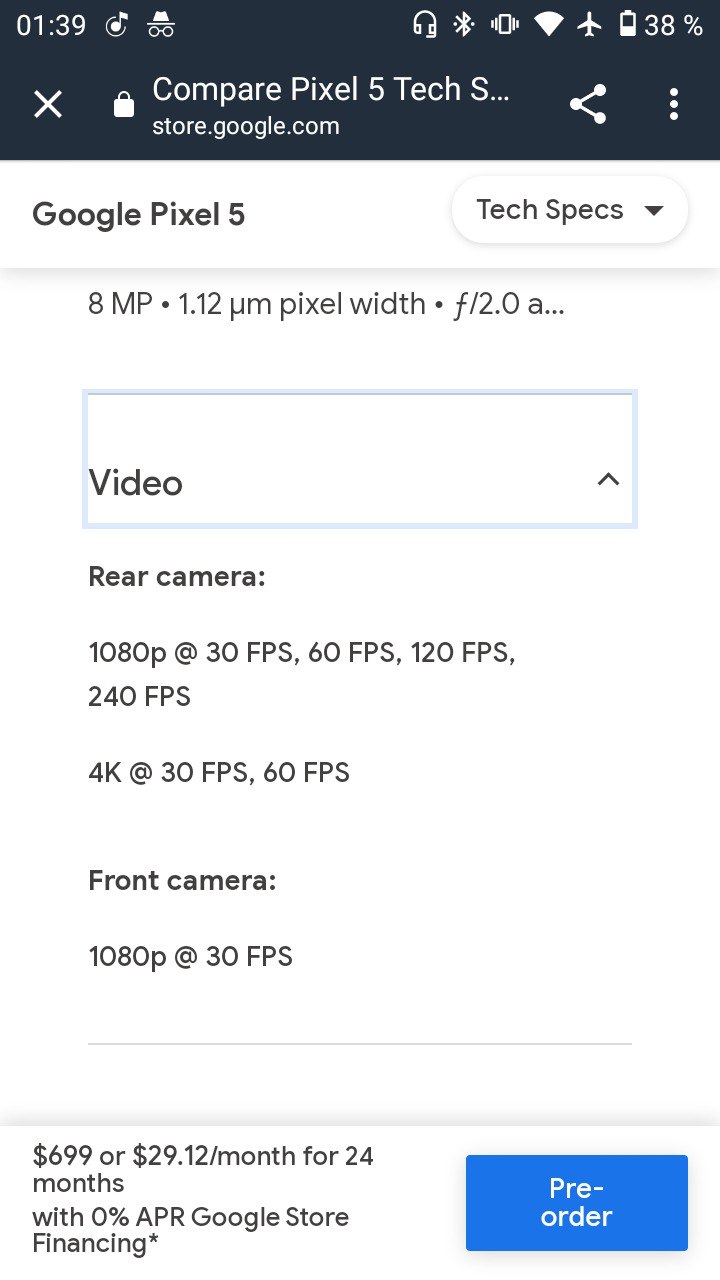Tap the Video section heading
720x1280 pixels.
[x=136, y=483]
